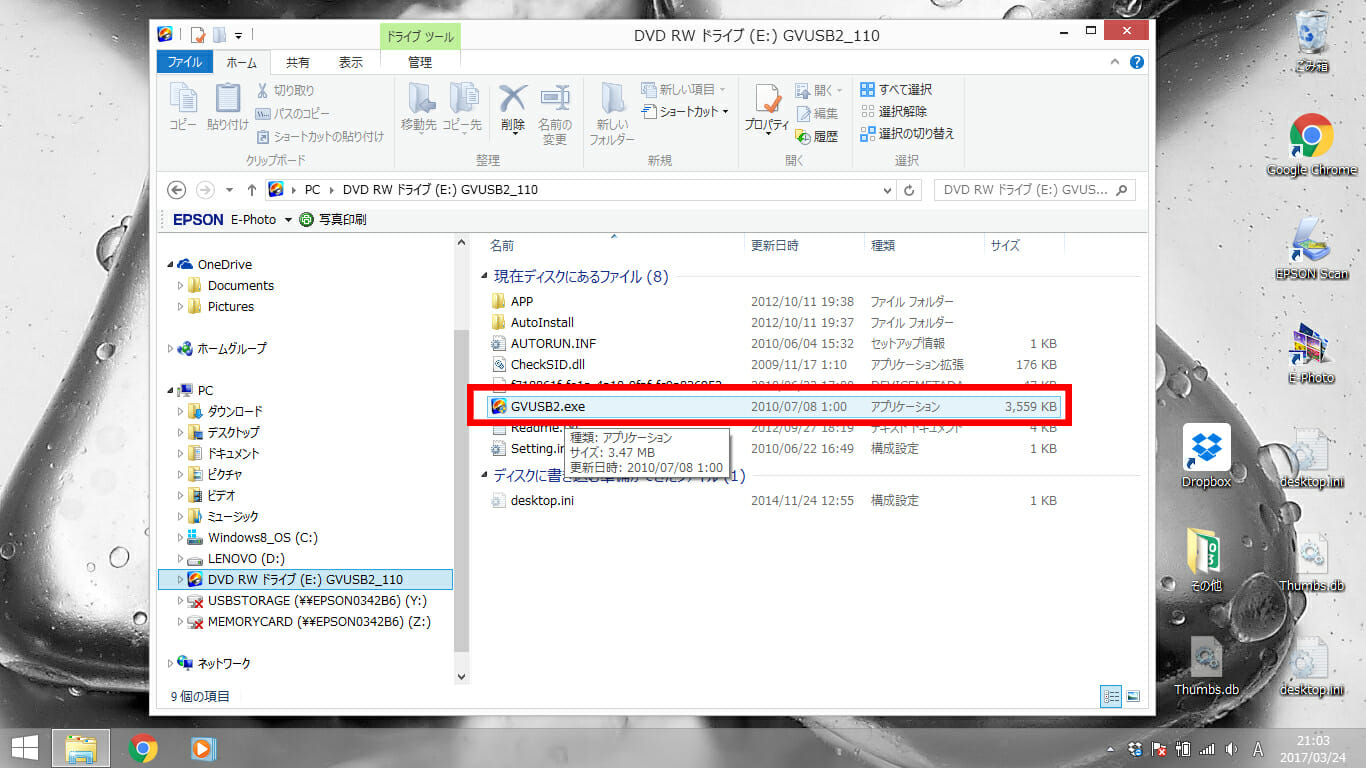Switch to large icons view in status bar
The image size is (1366, 768).
(1133, 695)
